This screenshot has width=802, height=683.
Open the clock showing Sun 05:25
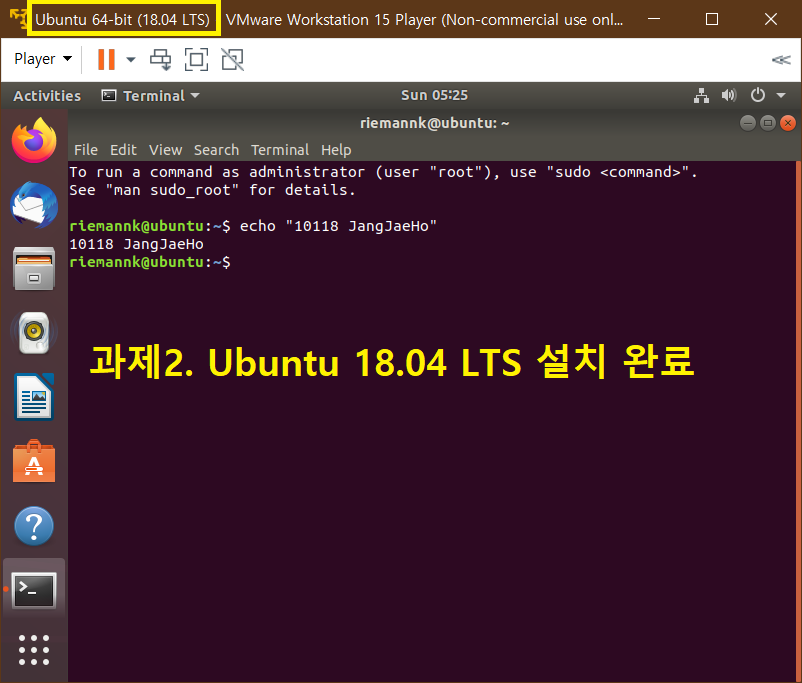[x=434, y=95]
